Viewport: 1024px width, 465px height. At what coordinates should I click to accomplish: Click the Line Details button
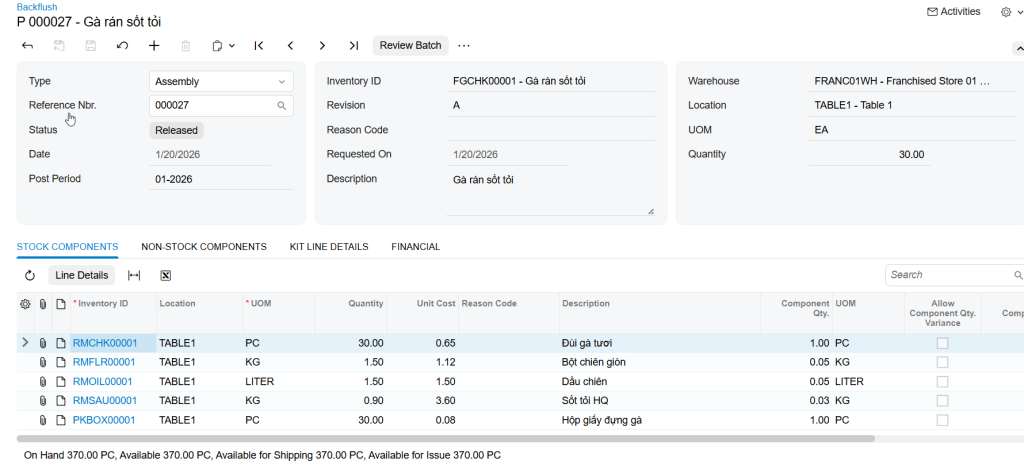[x=82, y=276]
